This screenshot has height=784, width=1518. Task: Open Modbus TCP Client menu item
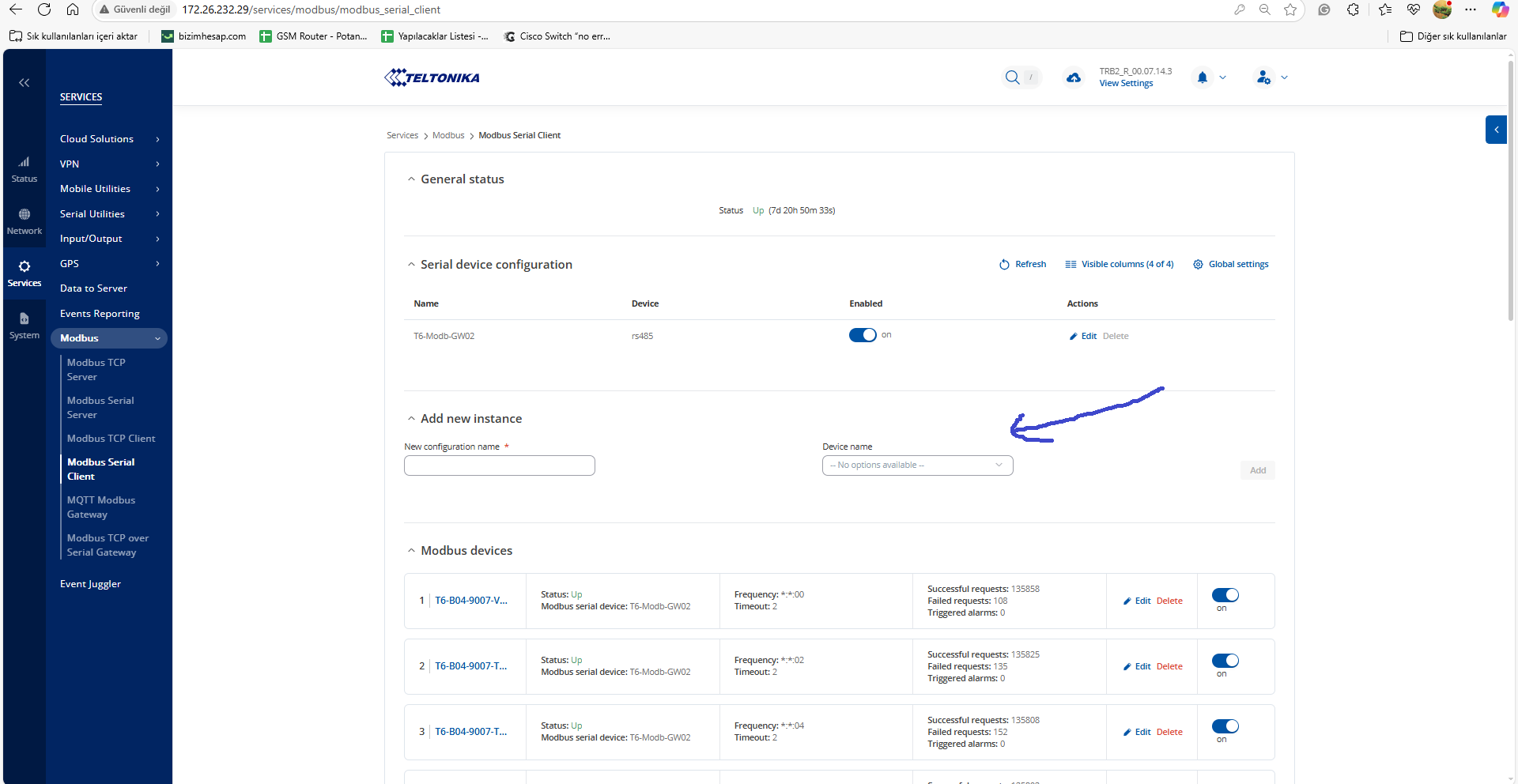pyautogui.click(x=111, y=439)
